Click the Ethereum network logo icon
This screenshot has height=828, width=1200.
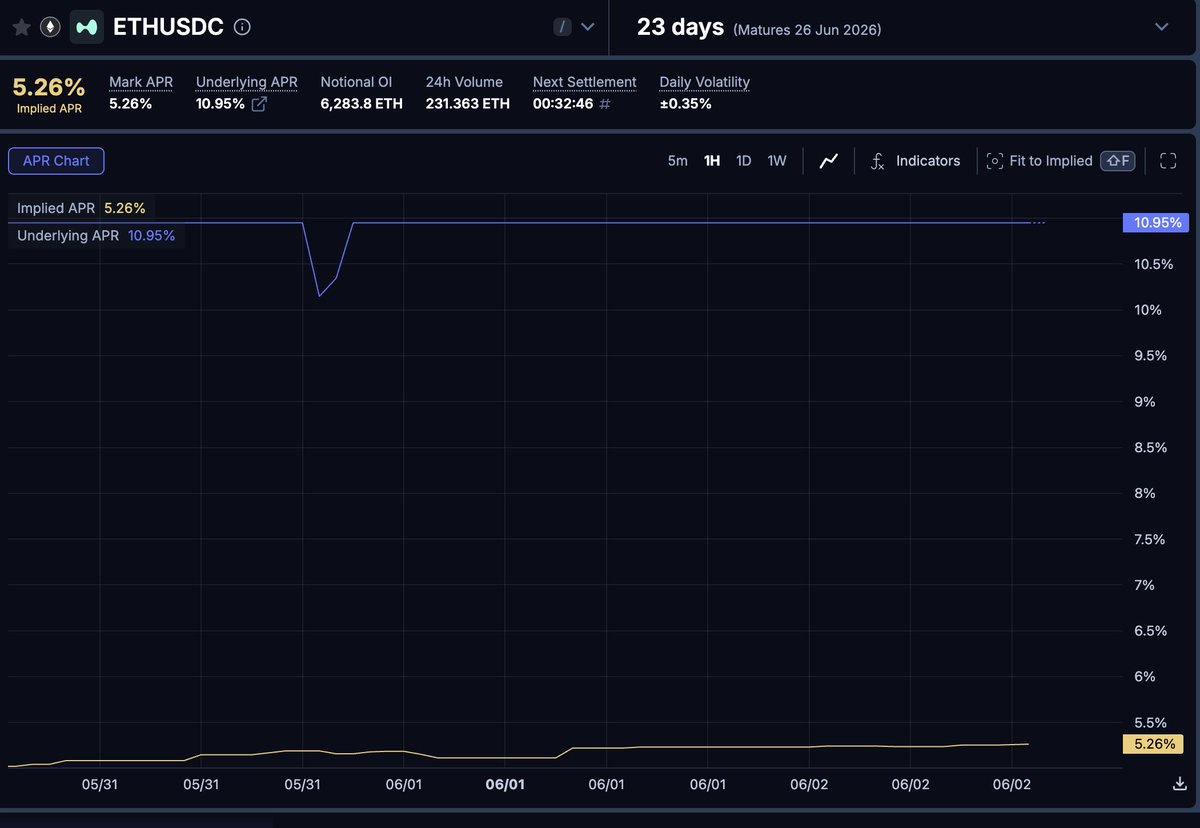tap(49, 27)
